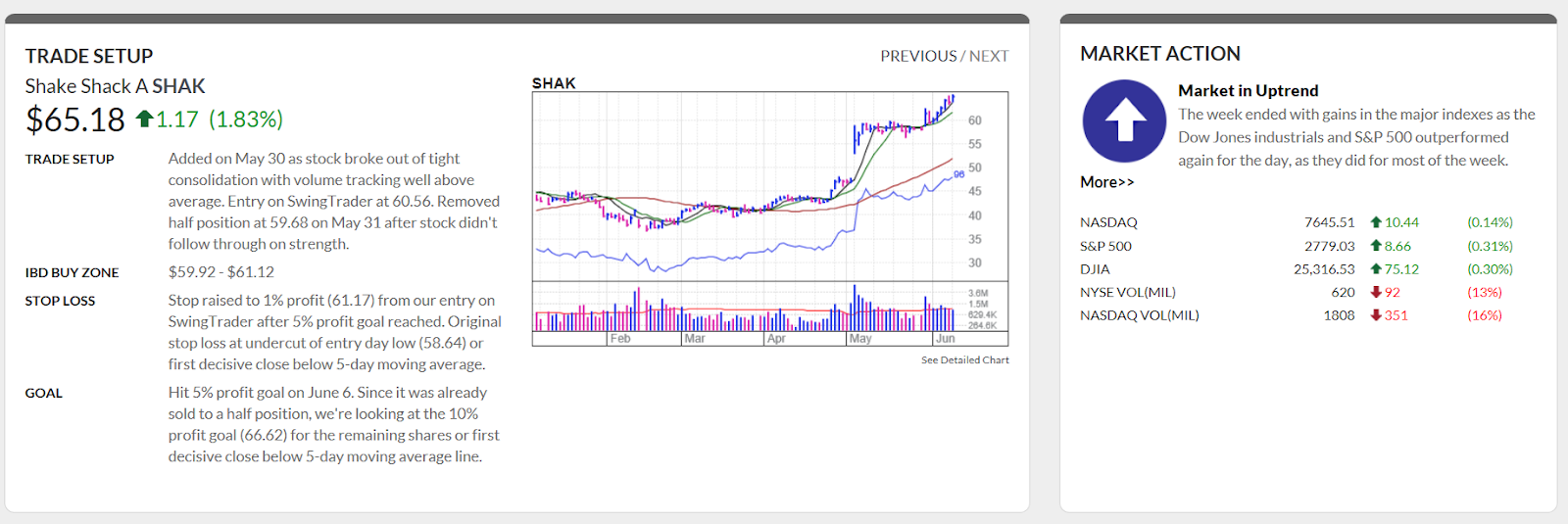The image size is (1568, 524).
Task: Open the More>> market action link
Action: (x=1106, y=182)
